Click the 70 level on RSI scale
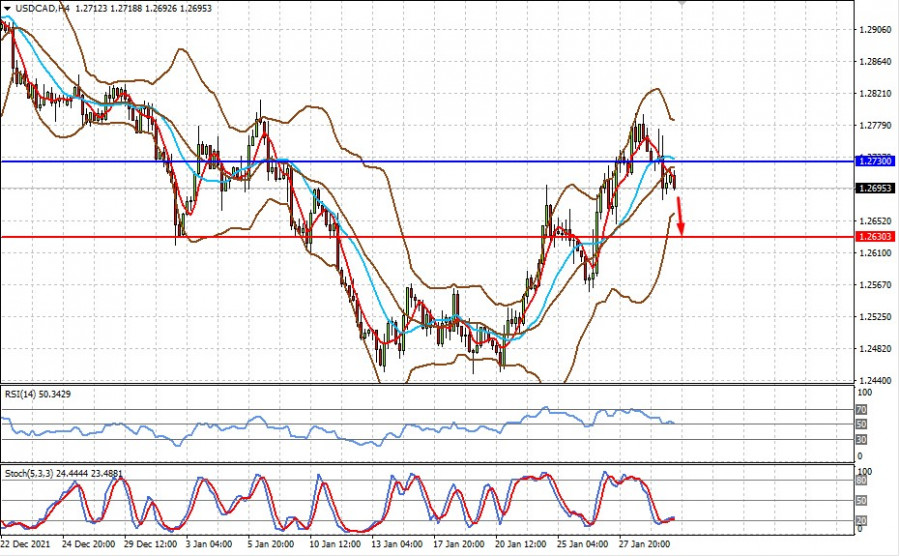 [x=861, y=410]
